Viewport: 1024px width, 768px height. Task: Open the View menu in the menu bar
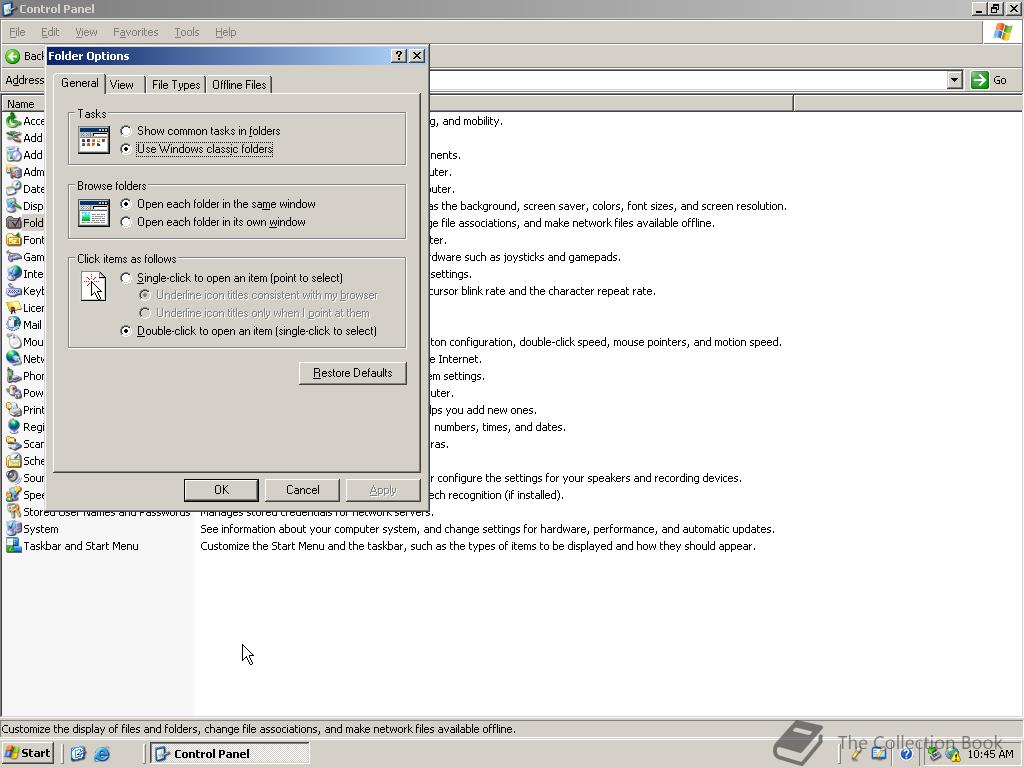pyautogui.click(x=86, y=32)
